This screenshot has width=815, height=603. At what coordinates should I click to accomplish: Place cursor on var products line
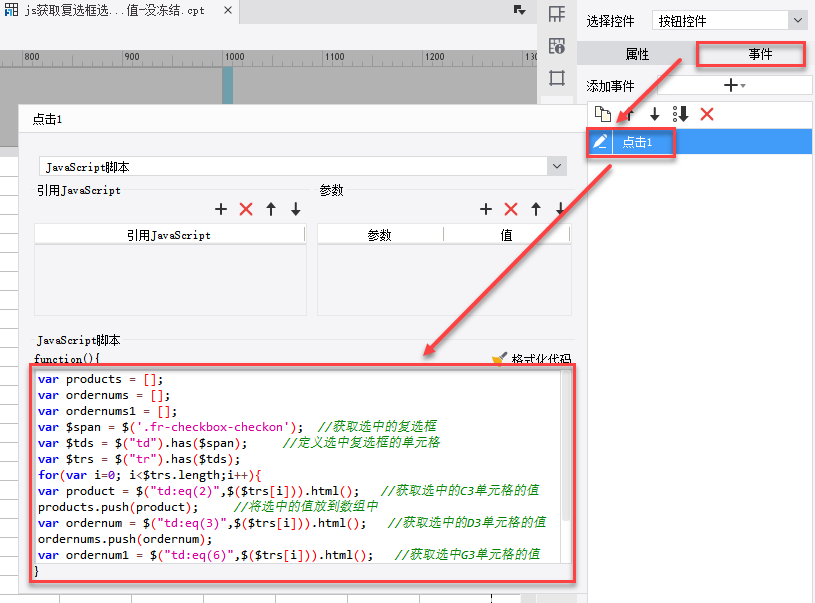click(x=100, y=379)
